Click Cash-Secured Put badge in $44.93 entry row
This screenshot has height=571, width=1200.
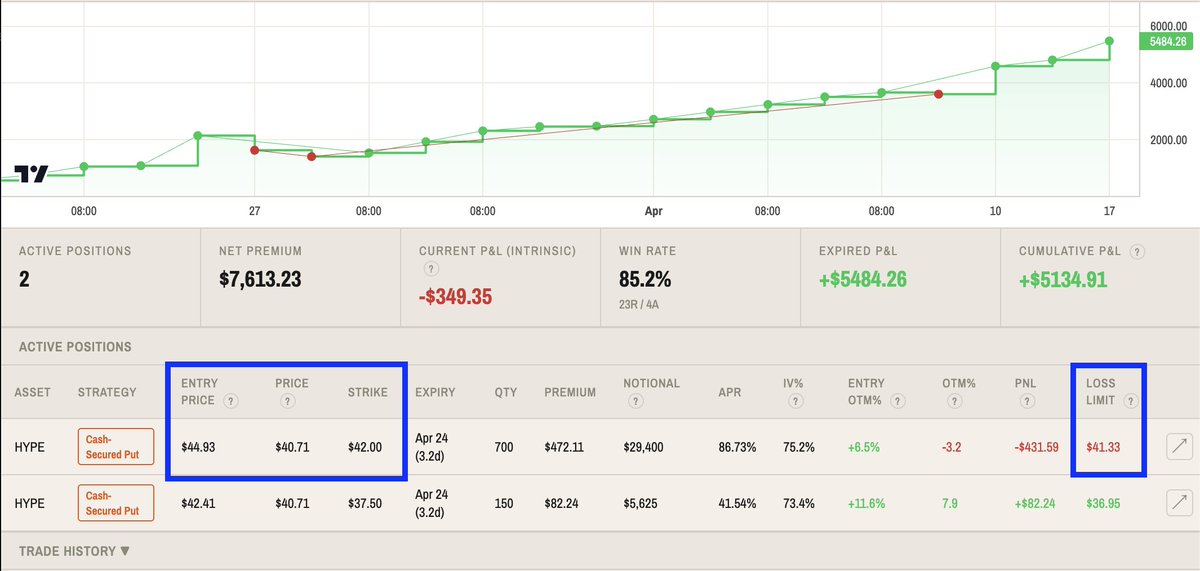116,447
